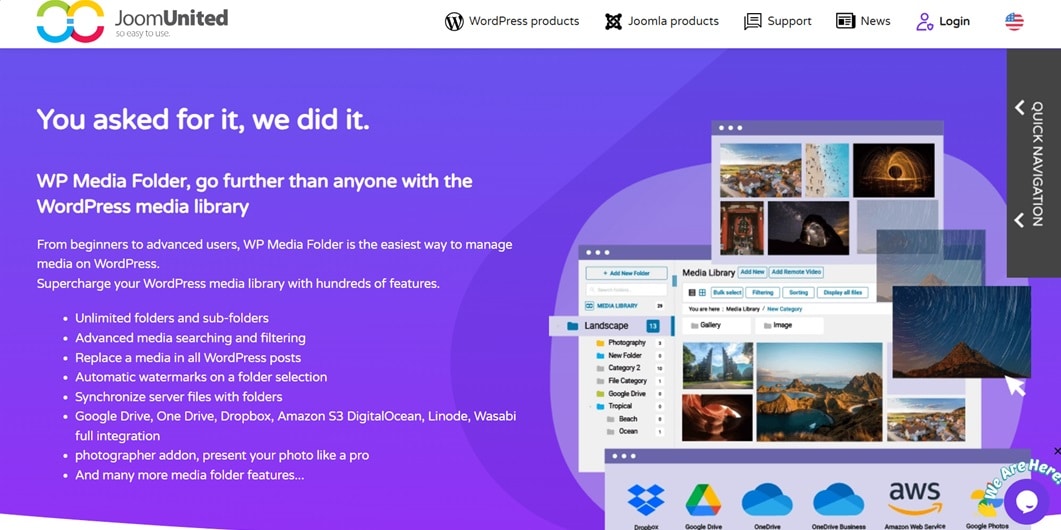
Task: Dismiss the We Are Here chat badge
Action: tap(1058, 451)
